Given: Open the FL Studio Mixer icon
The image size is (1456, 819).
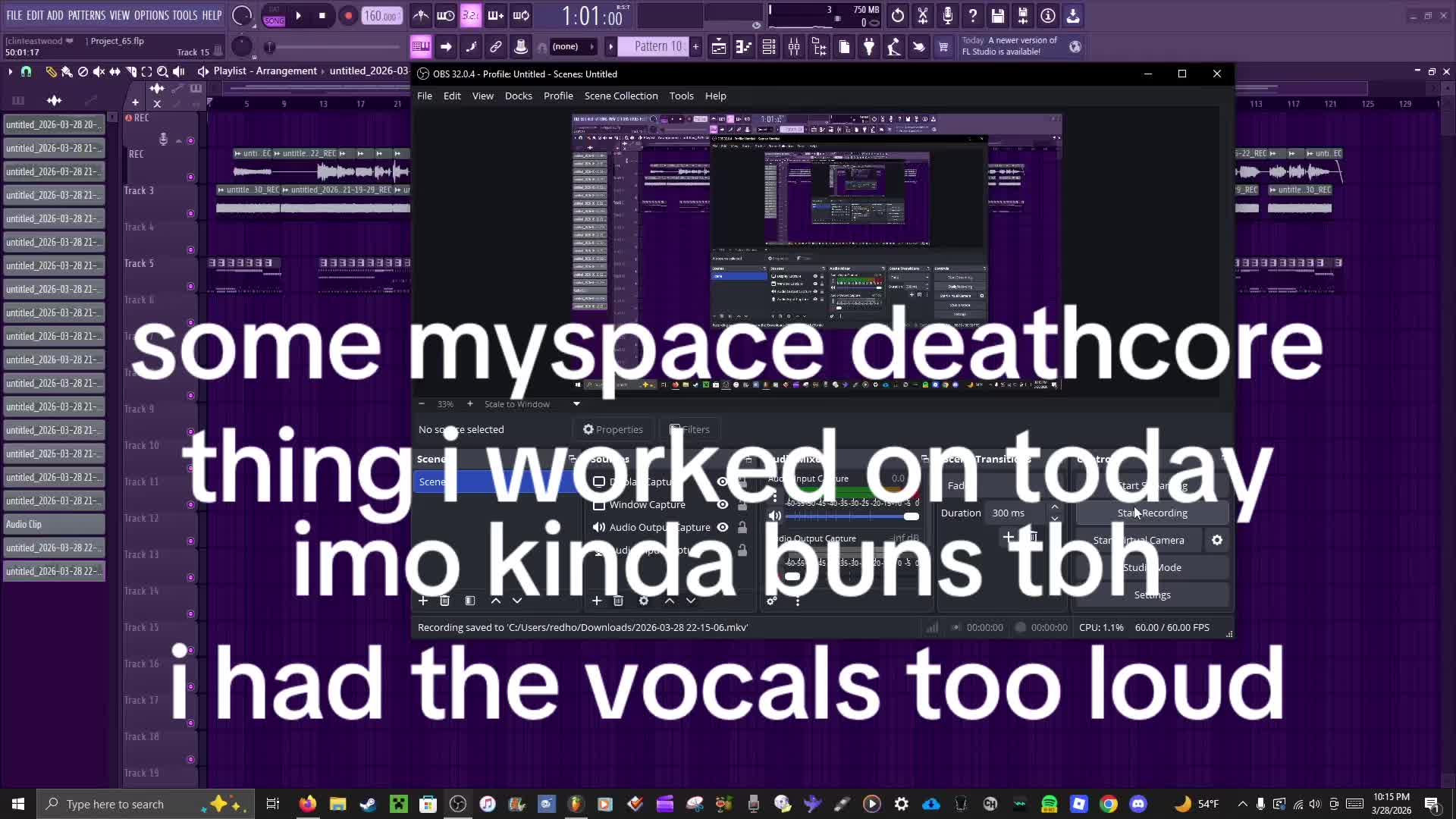Looking at the screenshot, I should point(794,47).
